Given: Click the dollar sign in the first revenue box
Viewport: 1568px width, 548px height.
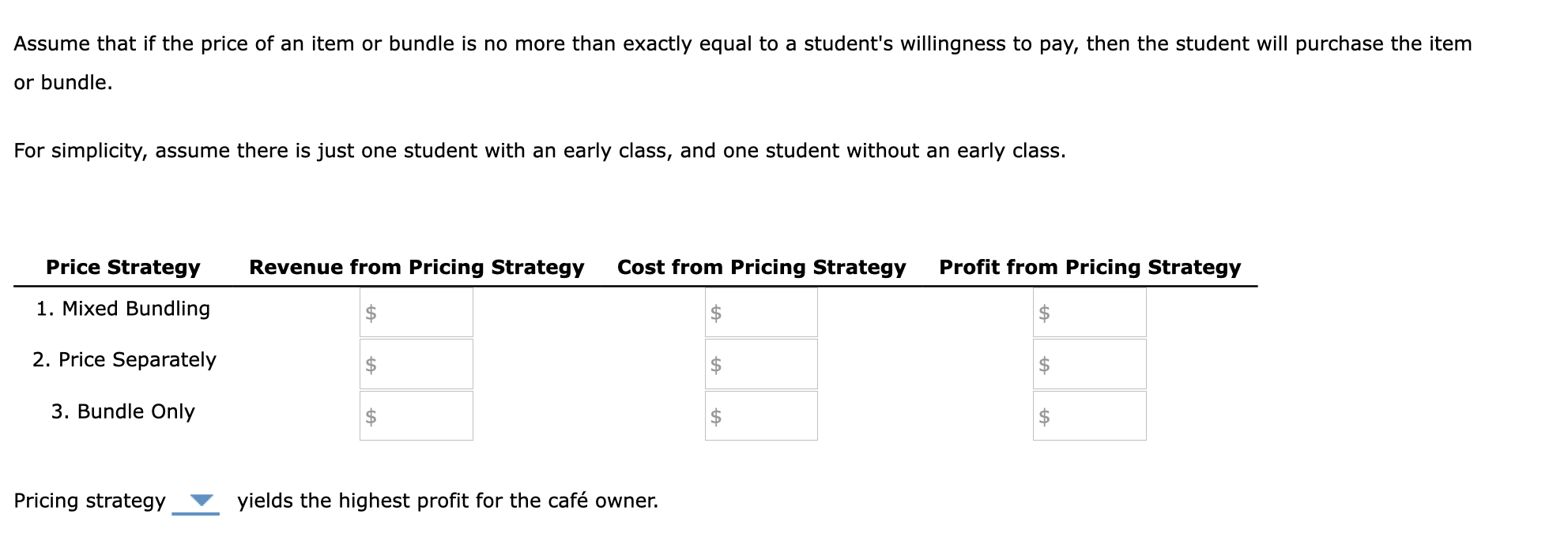Looking at the screenshot, I should 371,314.
